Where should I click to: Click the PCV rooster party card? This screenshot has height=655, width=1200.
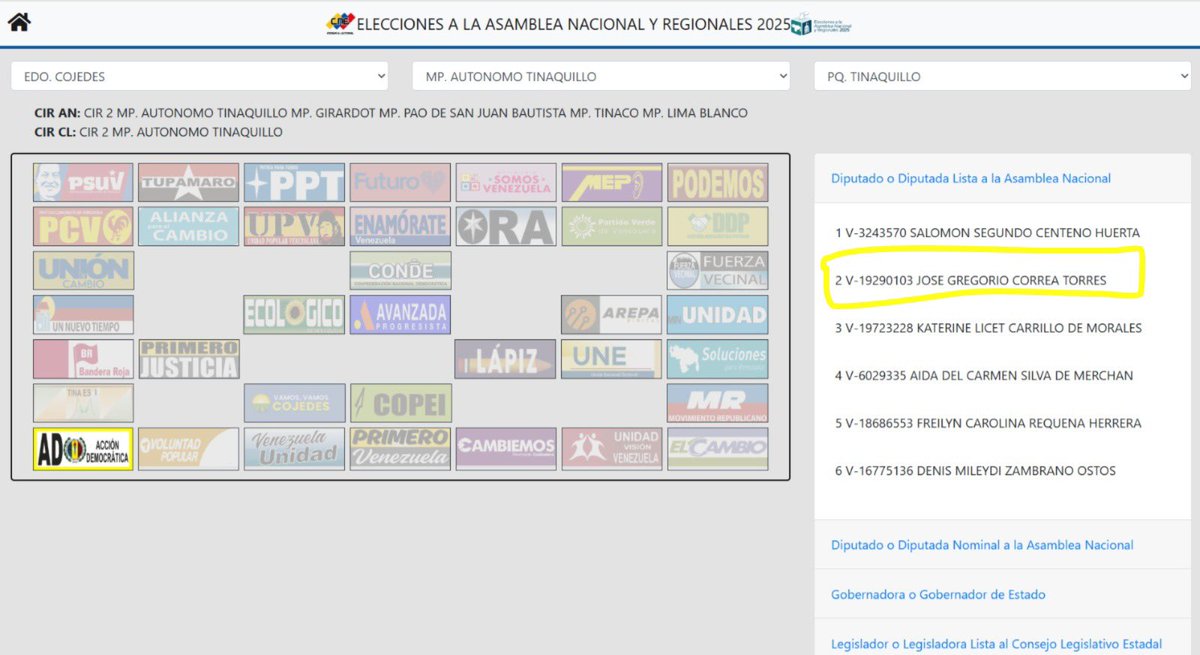[83, 227]
